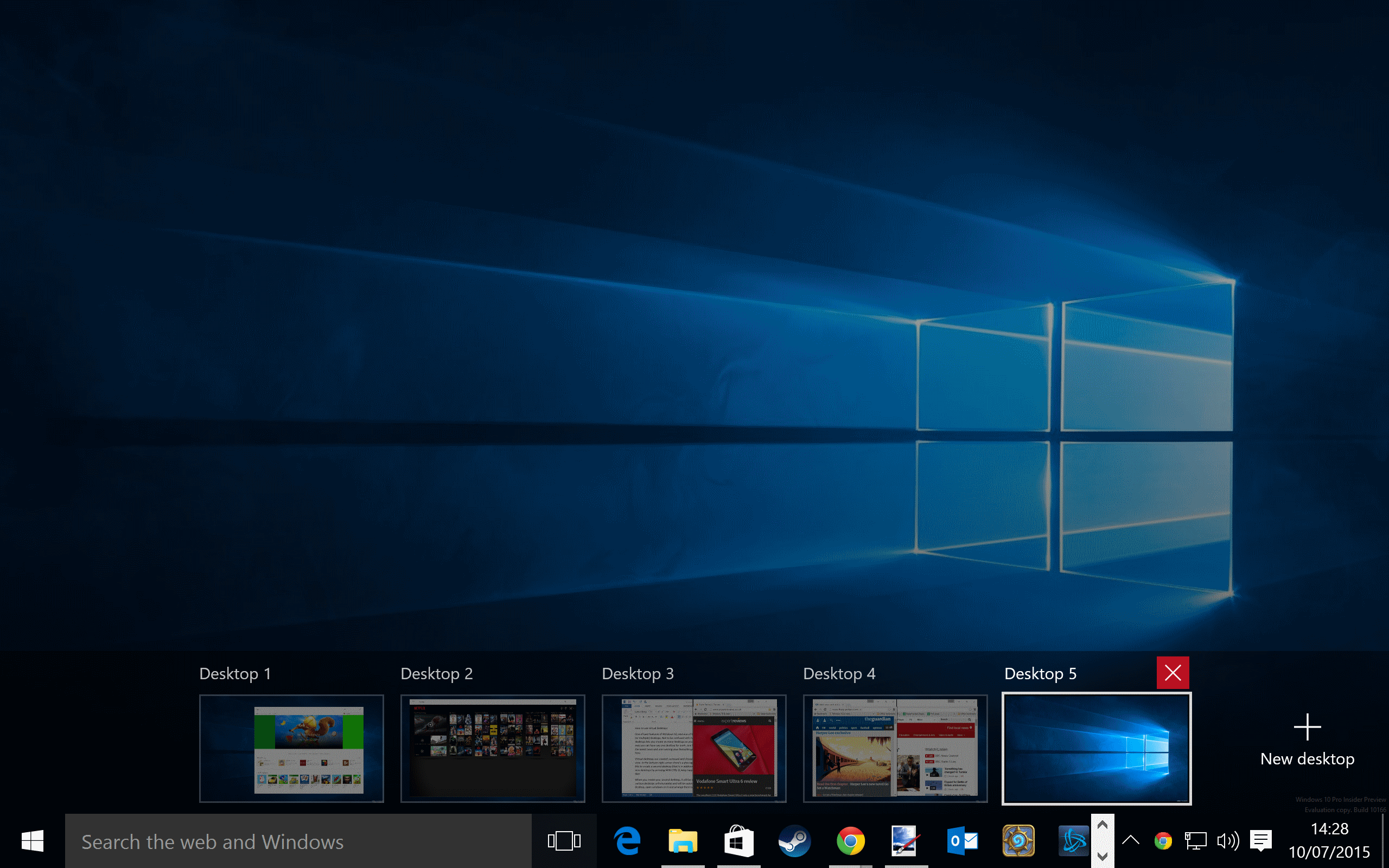Close Desktop 5 with red X
Viewport: 1389px width, 868px height.
[x=1173, y=672]
